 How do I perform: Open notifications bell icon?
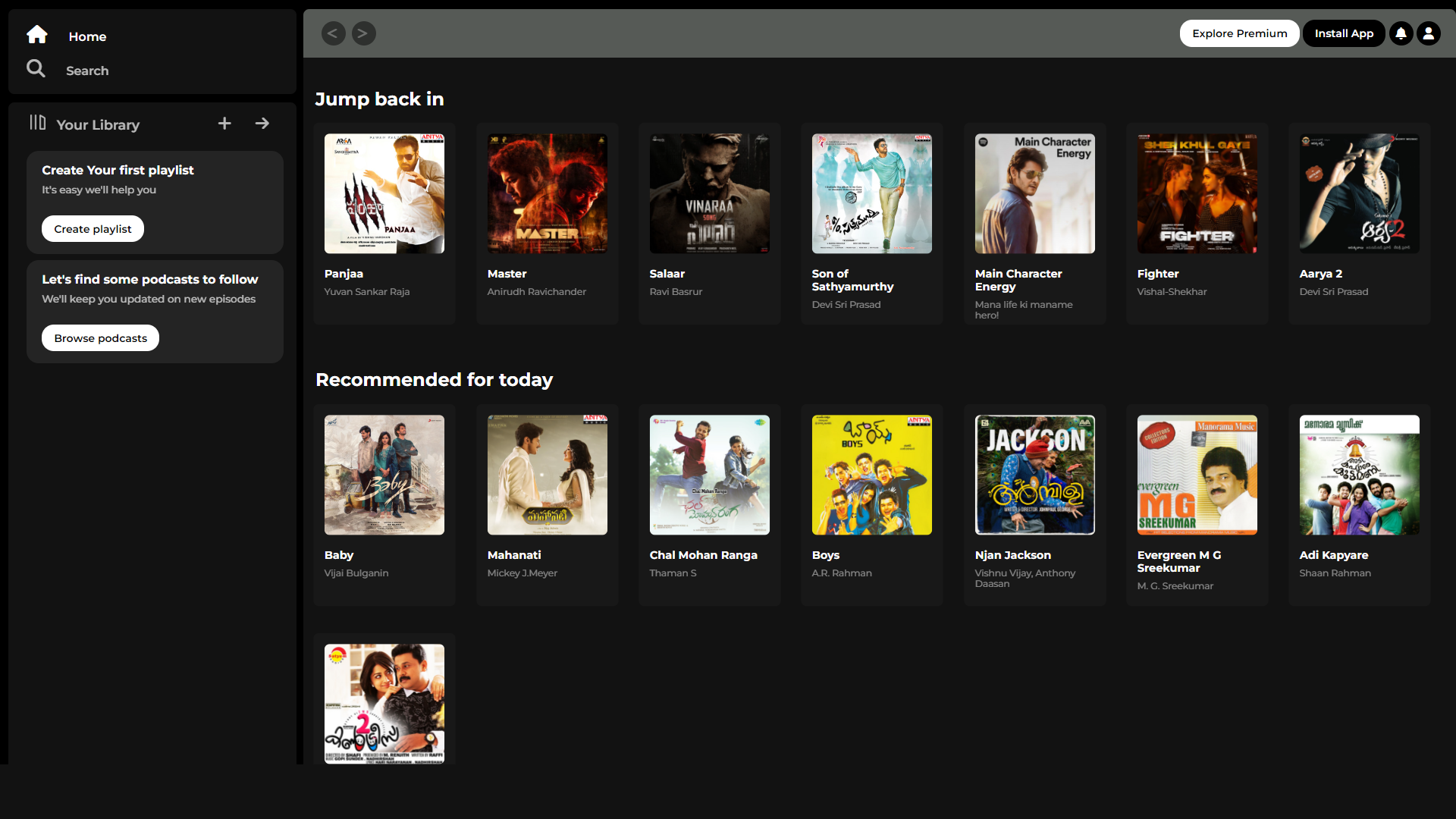click(x=1401, y=33)
